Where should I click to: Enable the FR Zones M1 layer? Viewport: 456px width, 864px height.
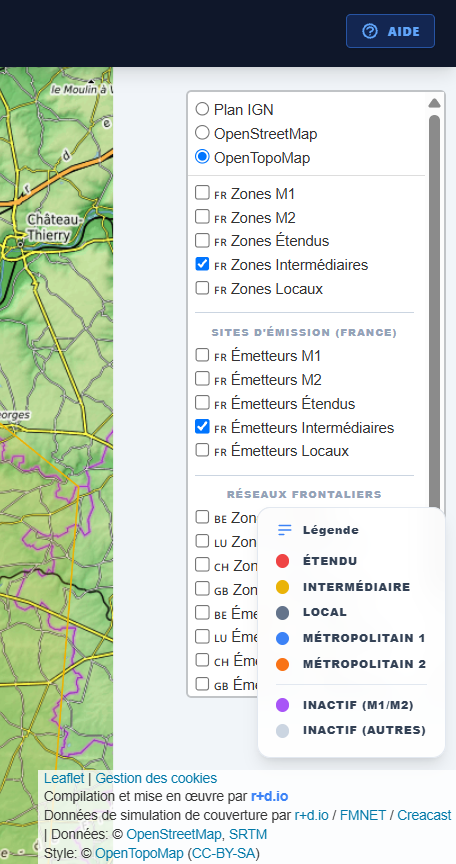(203, 193)
